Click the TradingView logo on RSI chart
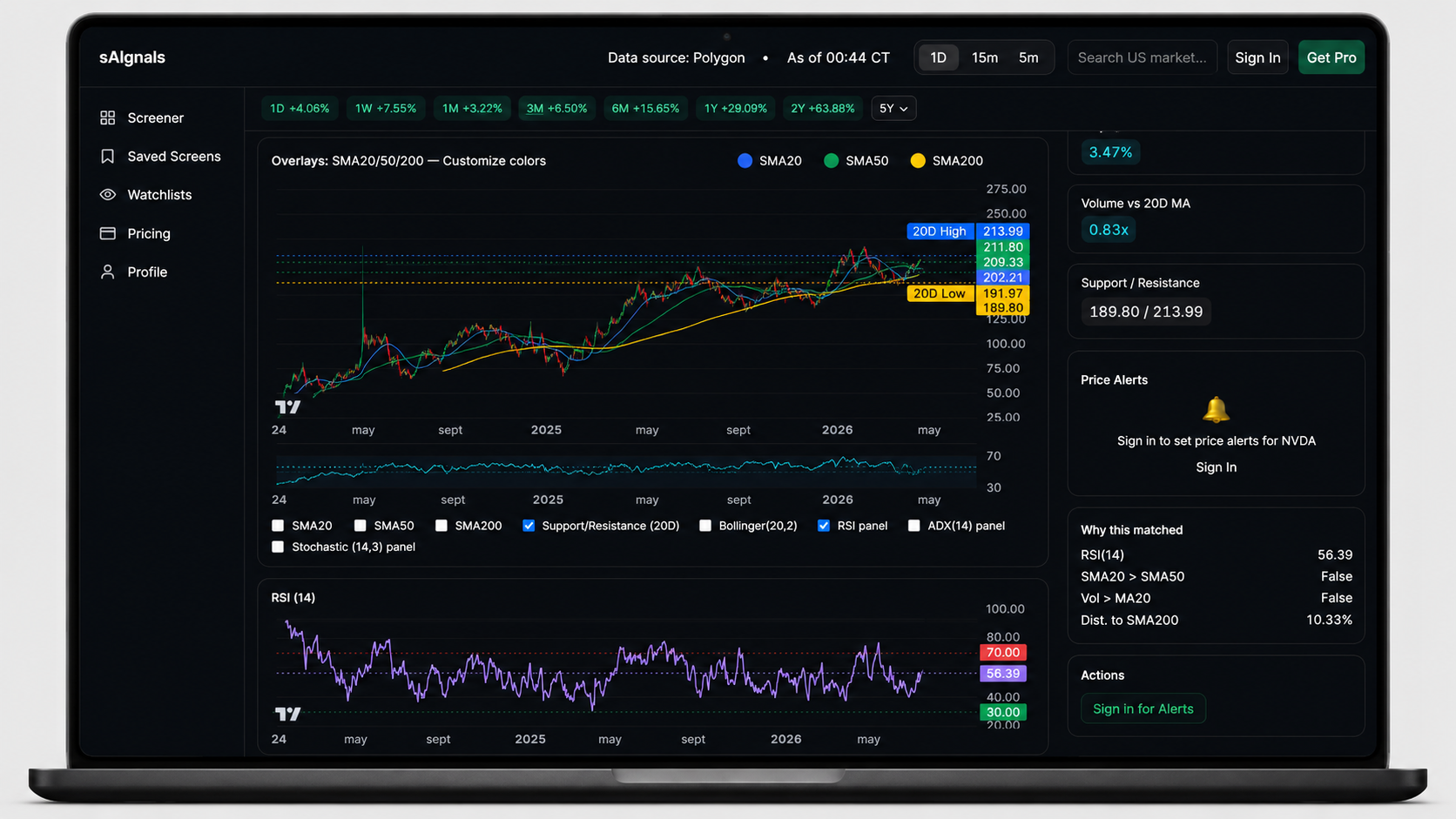The height and width of the screenshot is (819, 1456). click(287, 714)
